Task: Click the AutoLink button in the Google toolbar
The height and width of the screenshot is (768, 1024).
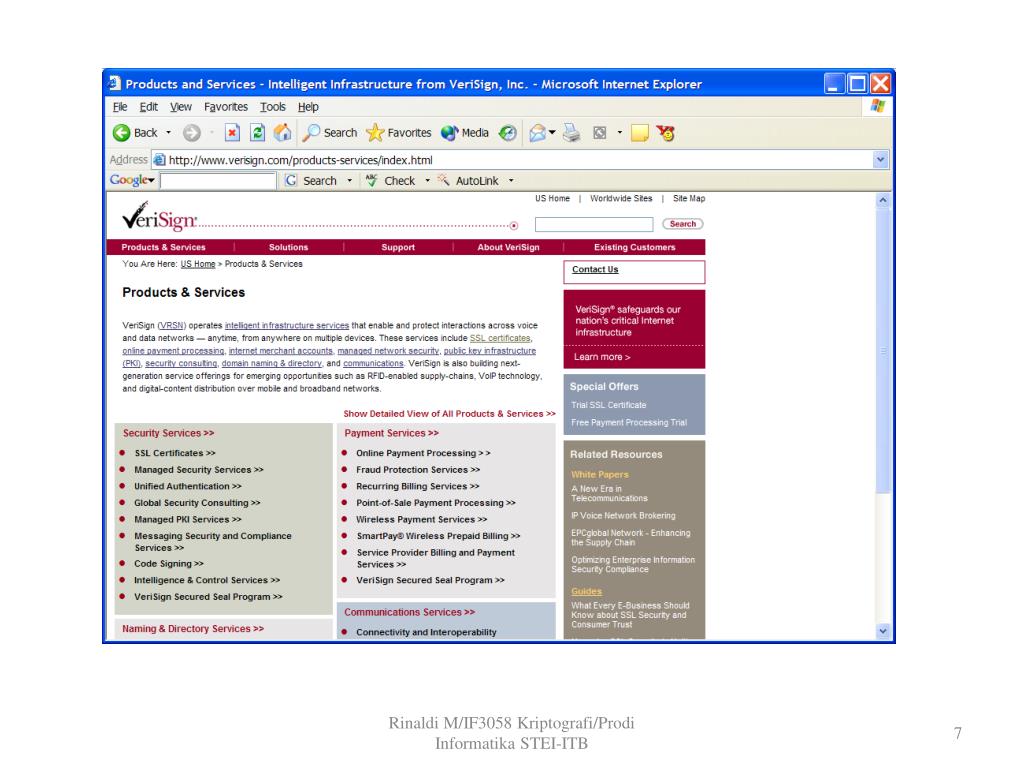Action: 468,181
